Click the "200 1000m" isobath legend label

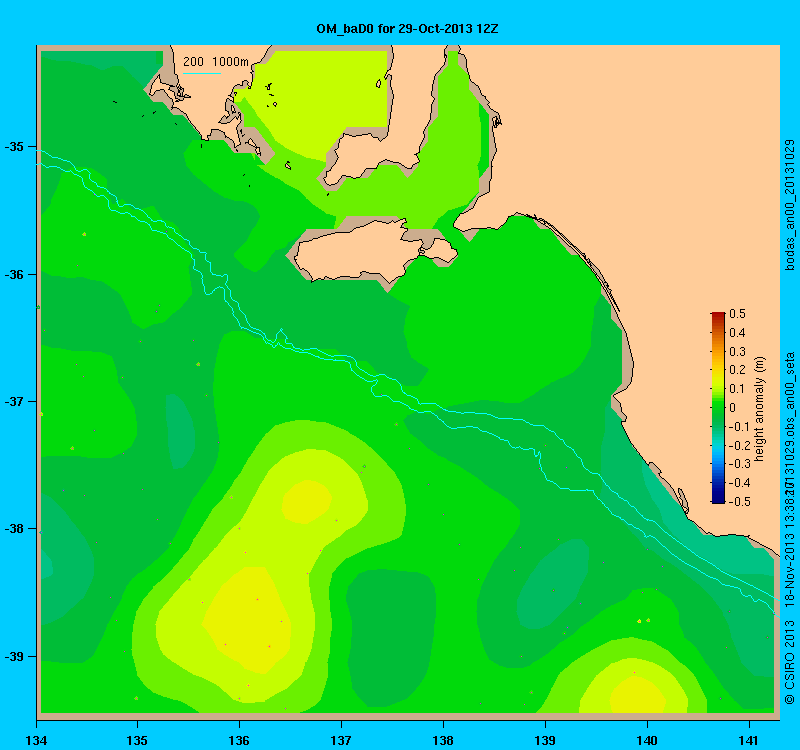(216, 62)
